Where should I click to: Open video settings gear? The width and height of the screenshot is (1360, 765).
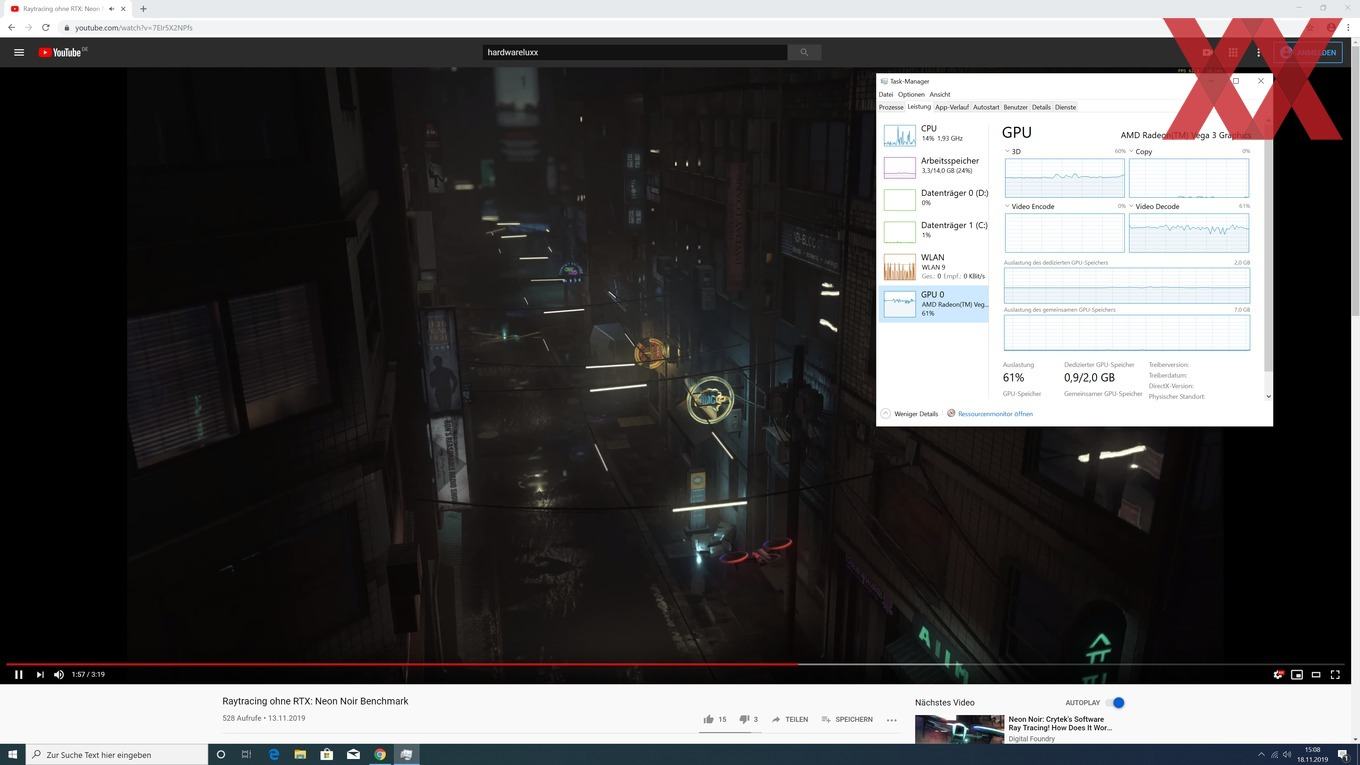point(1278,675)
